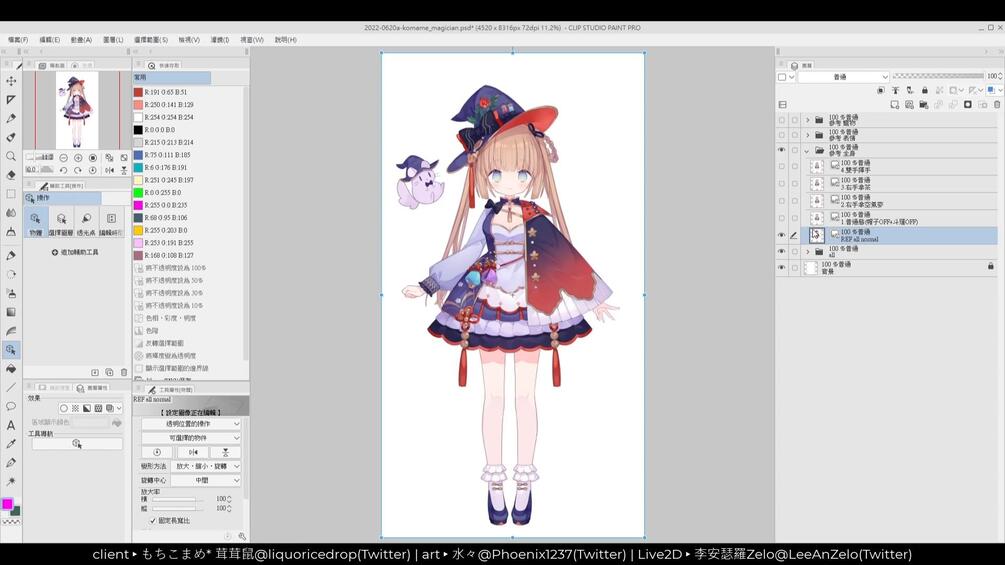
Task: Show the 1.普通版 layer
Action: coord(781,218)
